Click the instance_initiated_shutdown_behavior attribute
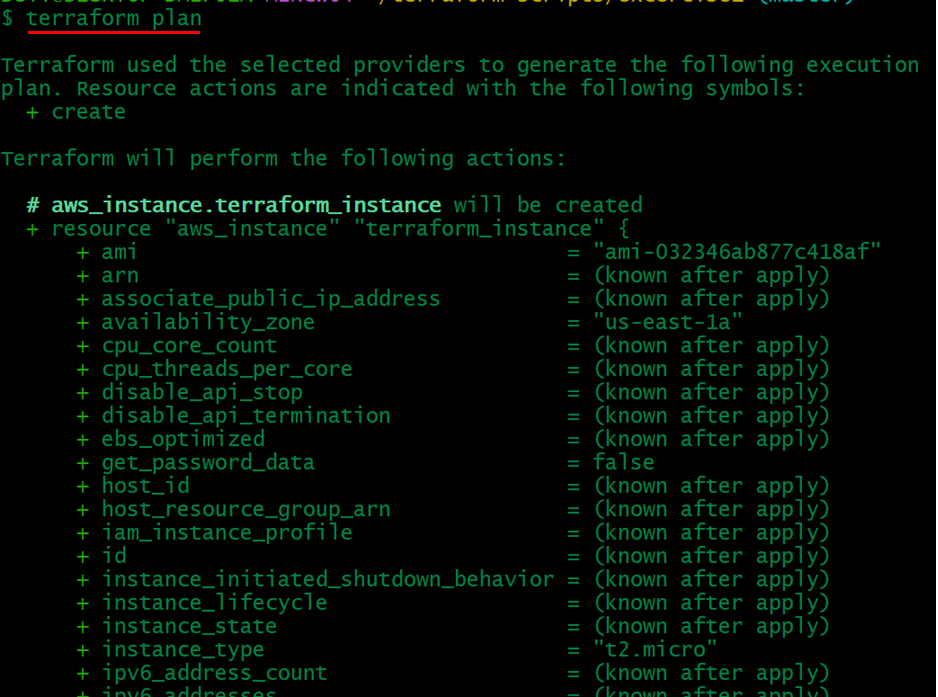The image size is (938, 697). [x=327, y=579]
